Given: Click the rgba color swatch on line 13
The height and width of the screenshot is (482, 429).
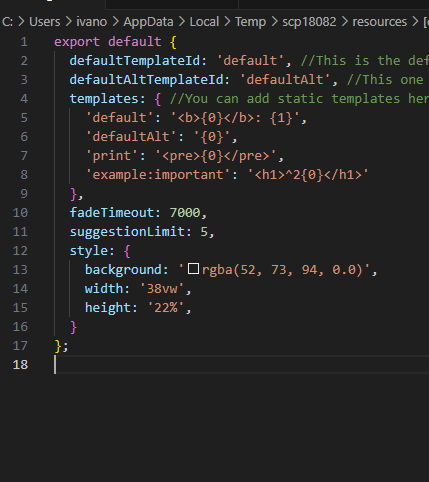Looking at the screenshot, I should (193, 269).
